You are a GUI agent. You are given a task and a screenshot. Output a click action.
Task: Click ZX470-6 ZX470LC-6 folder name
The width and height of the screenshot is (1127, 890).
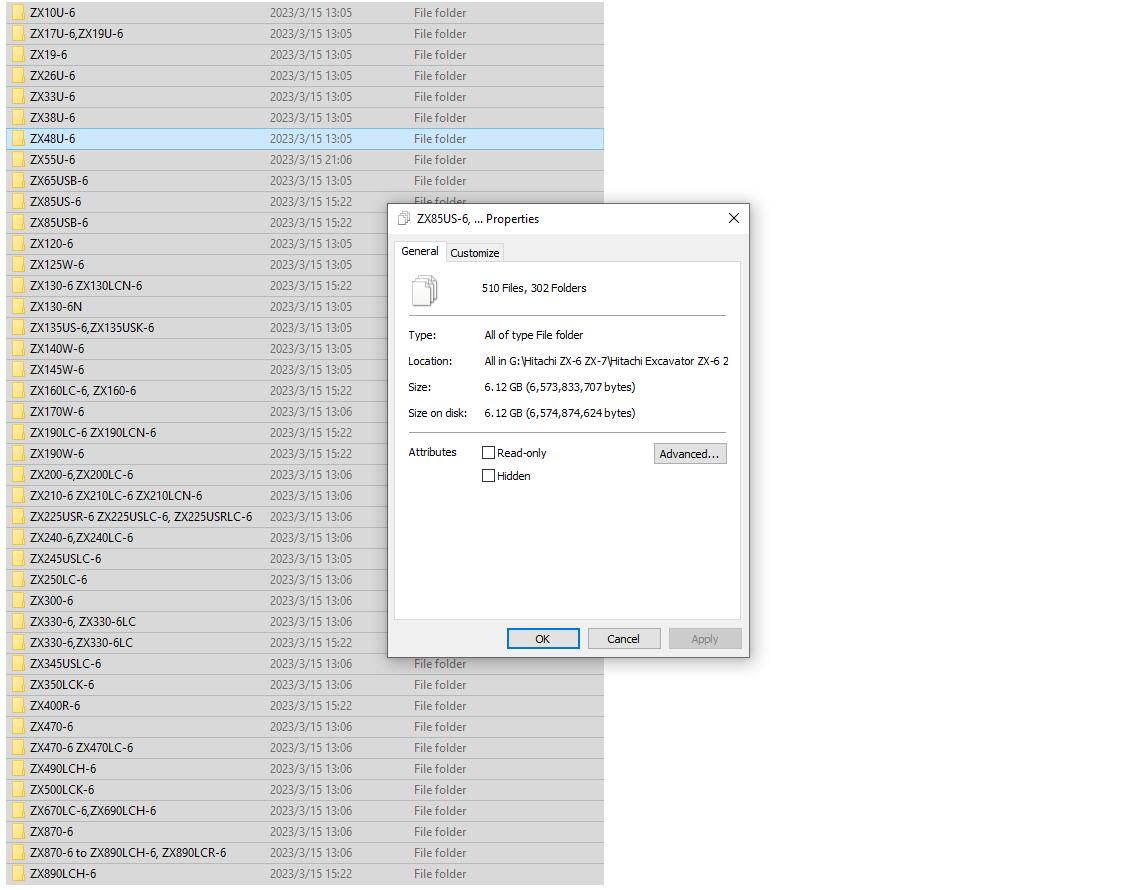click(x=81, y=748)
